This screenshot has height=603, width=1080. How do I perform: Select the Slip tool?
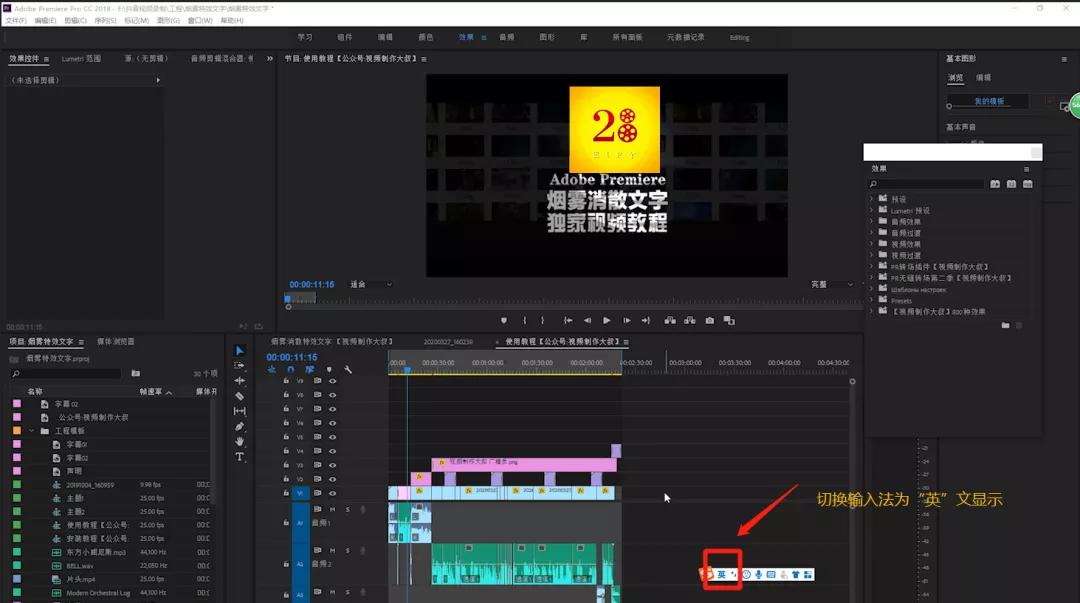(240, 411)
